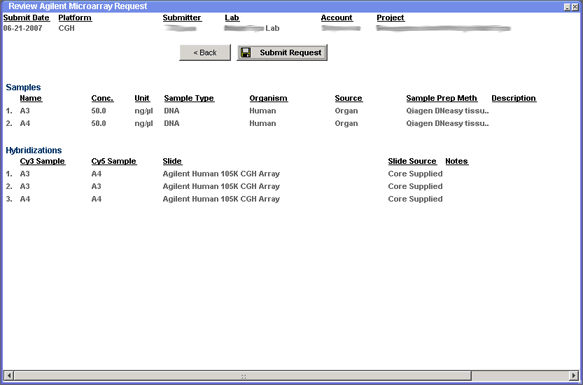Screen dimensions: 583x385
Task: Click the Samples section heading
Action: (x=23, y=87)
